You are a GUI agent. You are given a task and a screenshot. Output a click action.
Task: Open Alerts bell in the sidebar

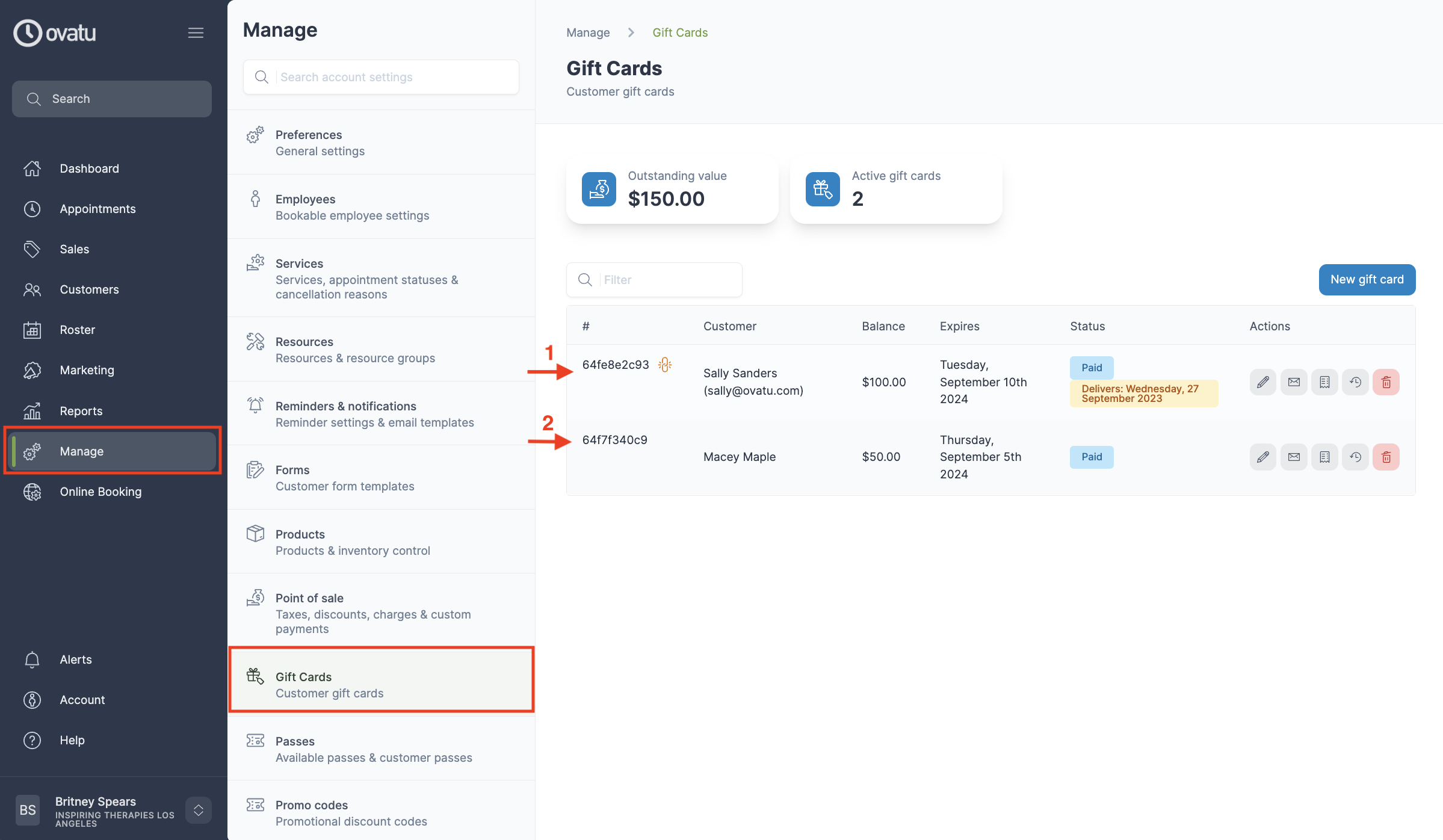[76, 659]
